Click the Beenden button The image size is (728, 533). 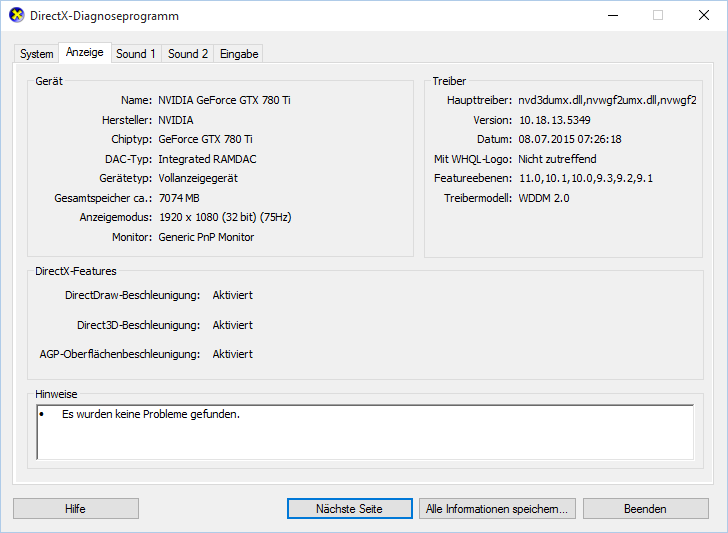pyautogui.click(x=645, y=509)
